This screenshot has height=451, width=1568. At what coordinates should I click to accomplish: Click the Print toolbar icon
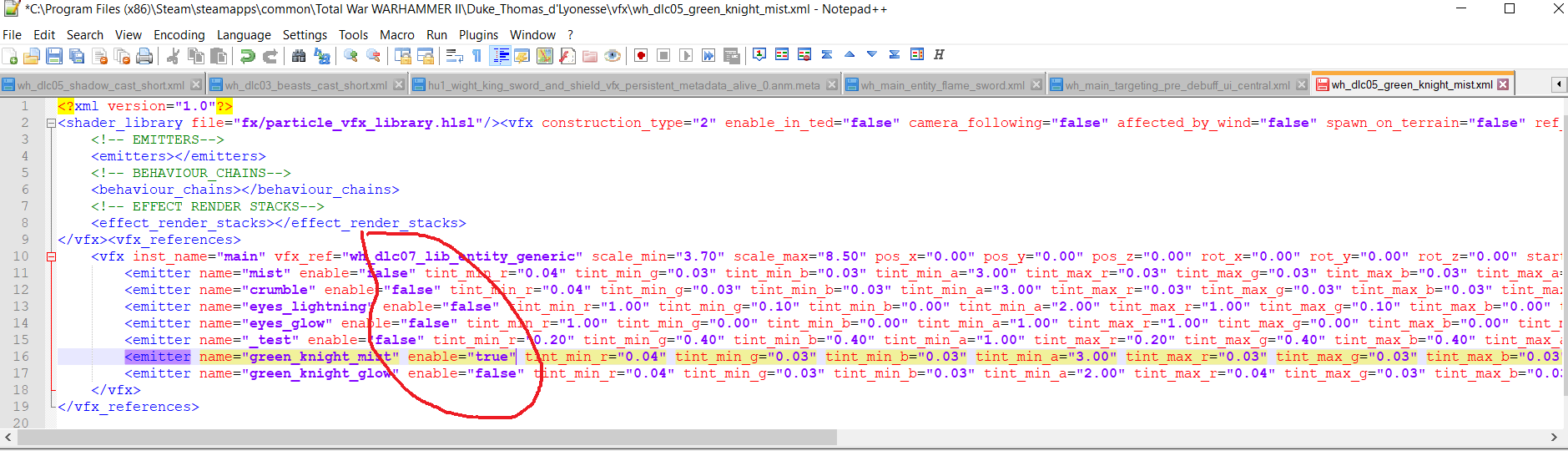pyautogui.click(x=144, y=56)
